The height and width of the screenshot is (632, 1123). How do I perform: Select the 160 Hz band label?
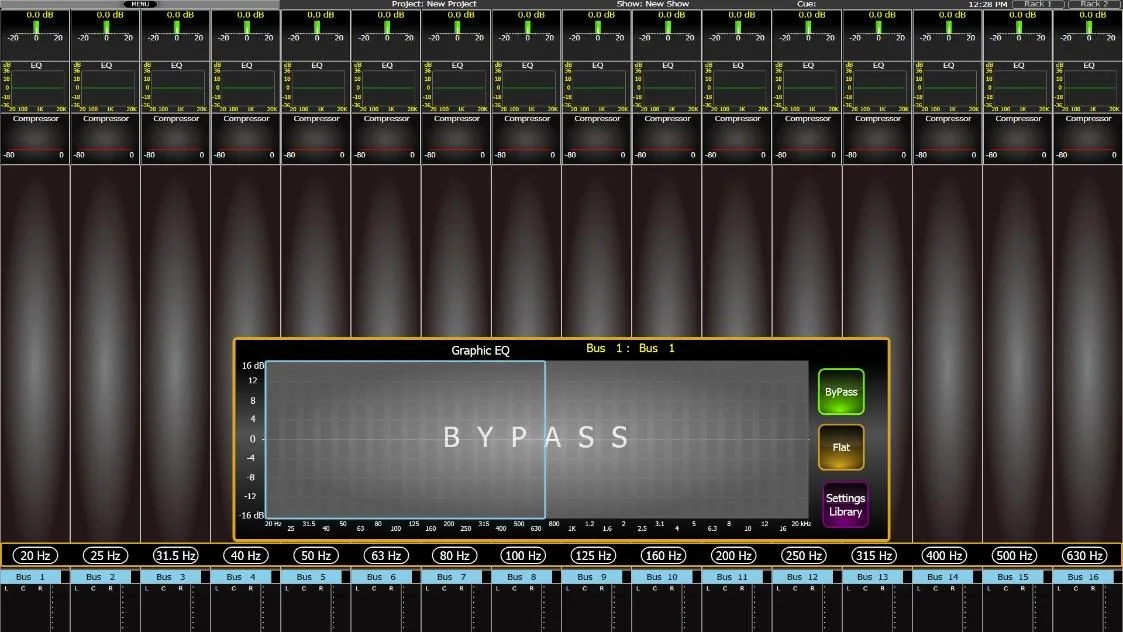(x=664, y=555)
